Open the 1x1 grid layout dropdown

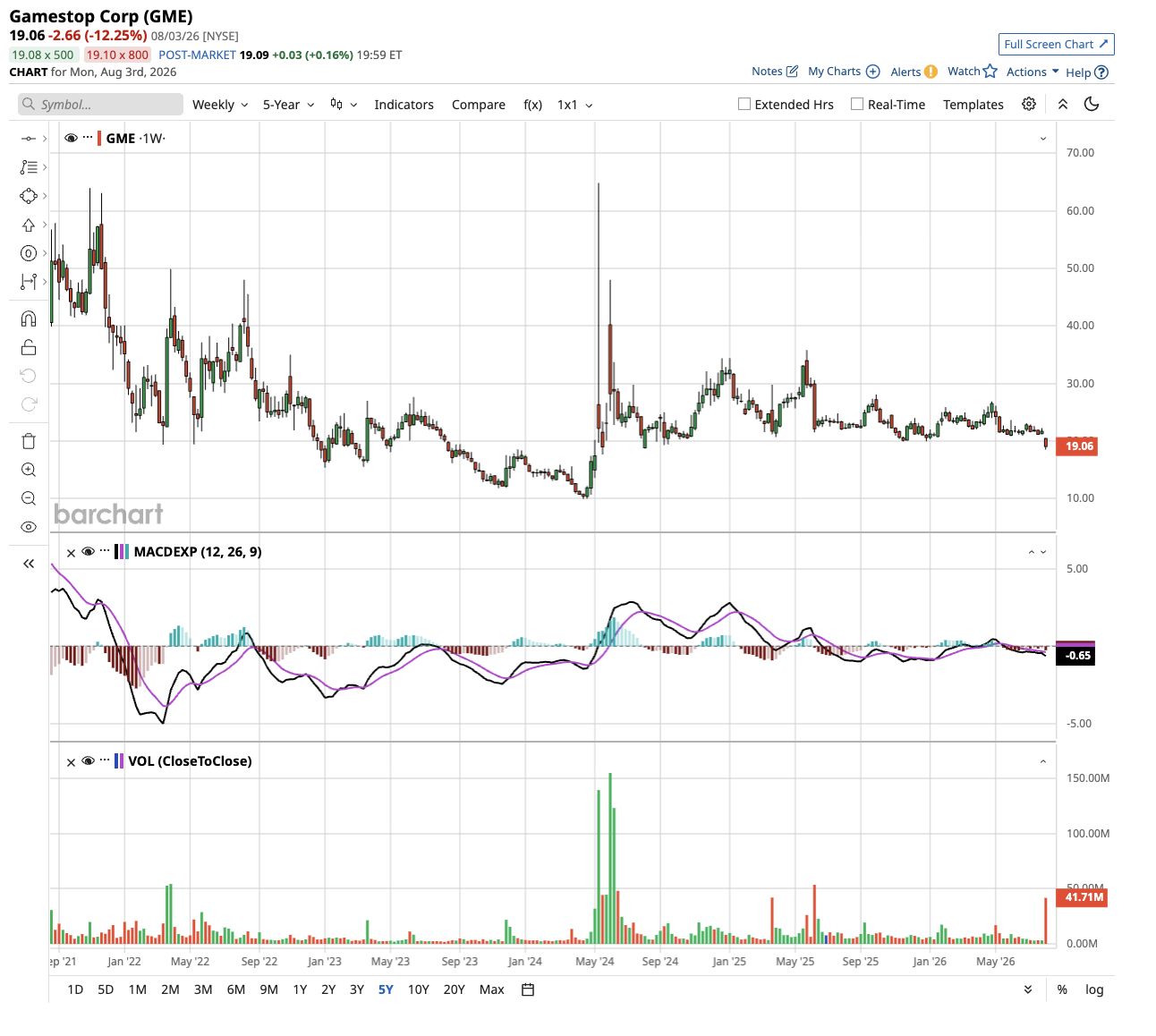575,105
